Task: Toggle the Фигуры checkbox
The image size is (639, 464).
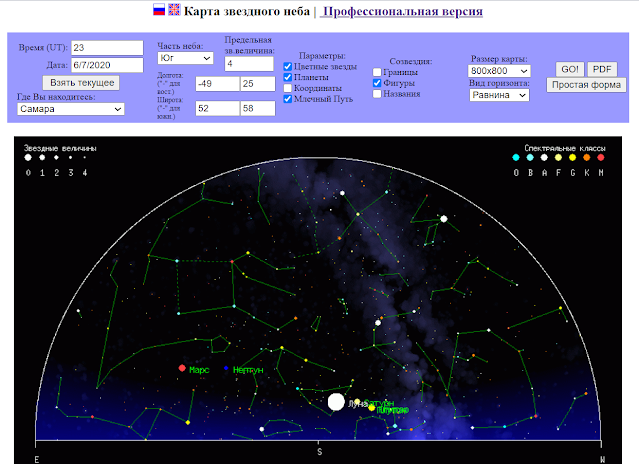Action: (x=377, y=83)
